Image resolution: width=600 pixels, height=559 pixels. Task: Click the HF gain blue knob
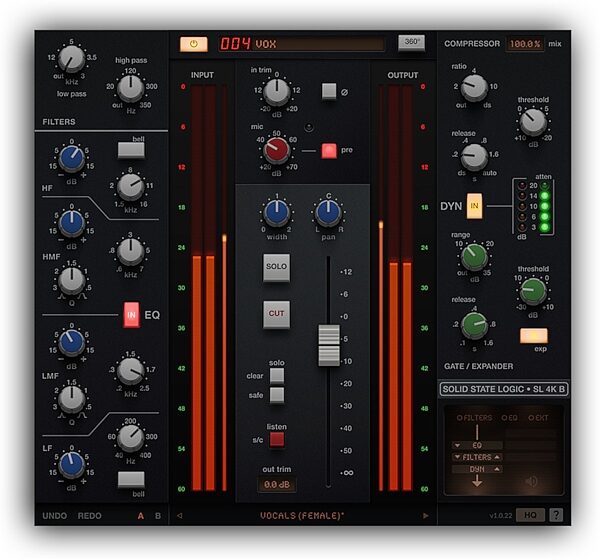72,158
